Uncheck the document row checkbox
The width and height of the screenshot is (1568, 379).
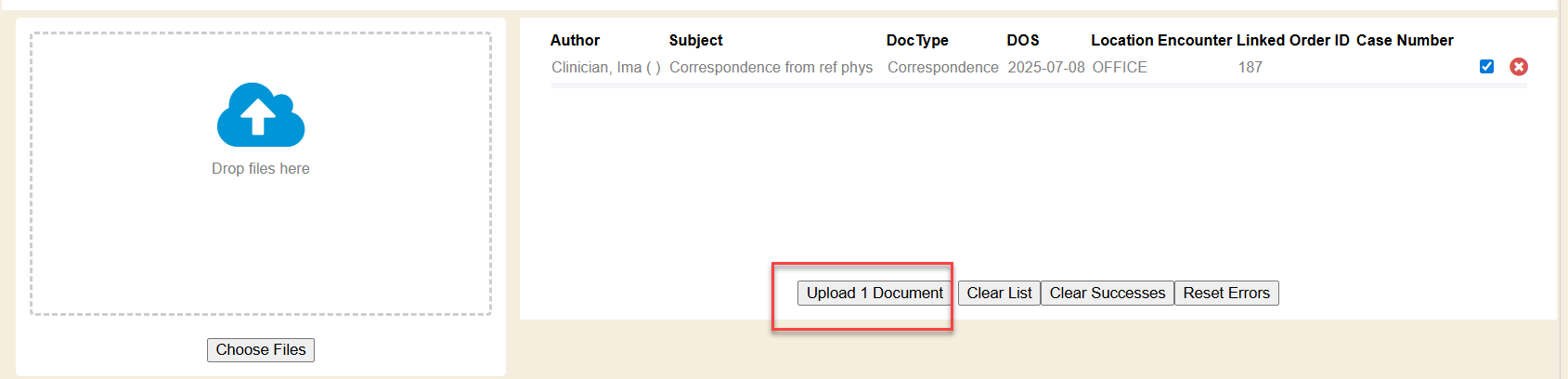1486,67
